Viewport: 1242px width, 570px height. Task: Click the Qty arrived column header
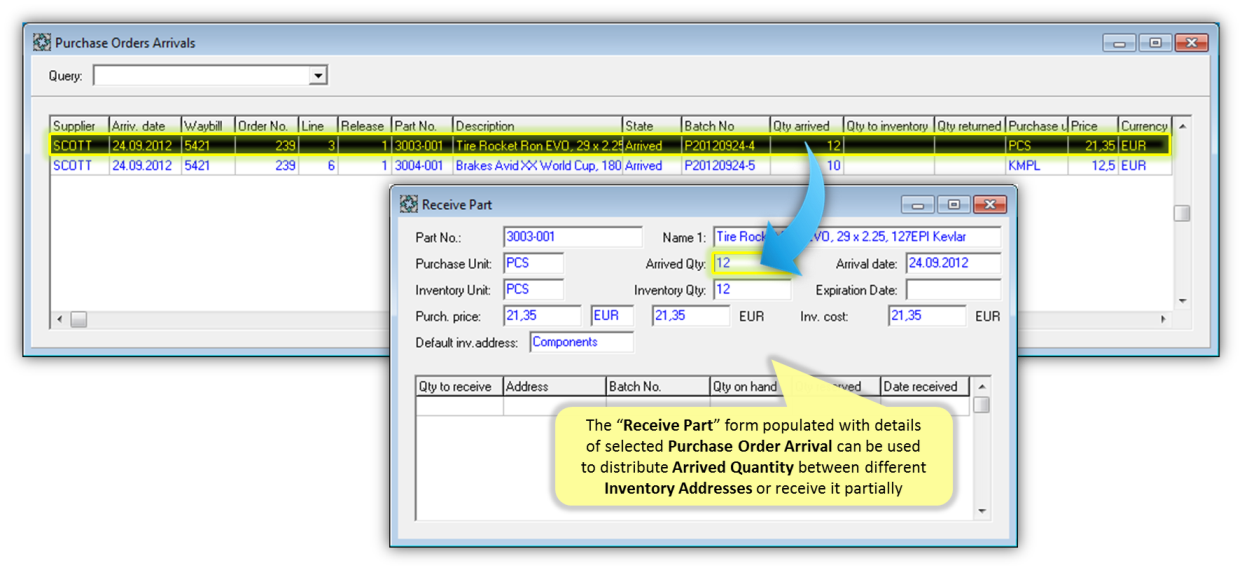806,126
